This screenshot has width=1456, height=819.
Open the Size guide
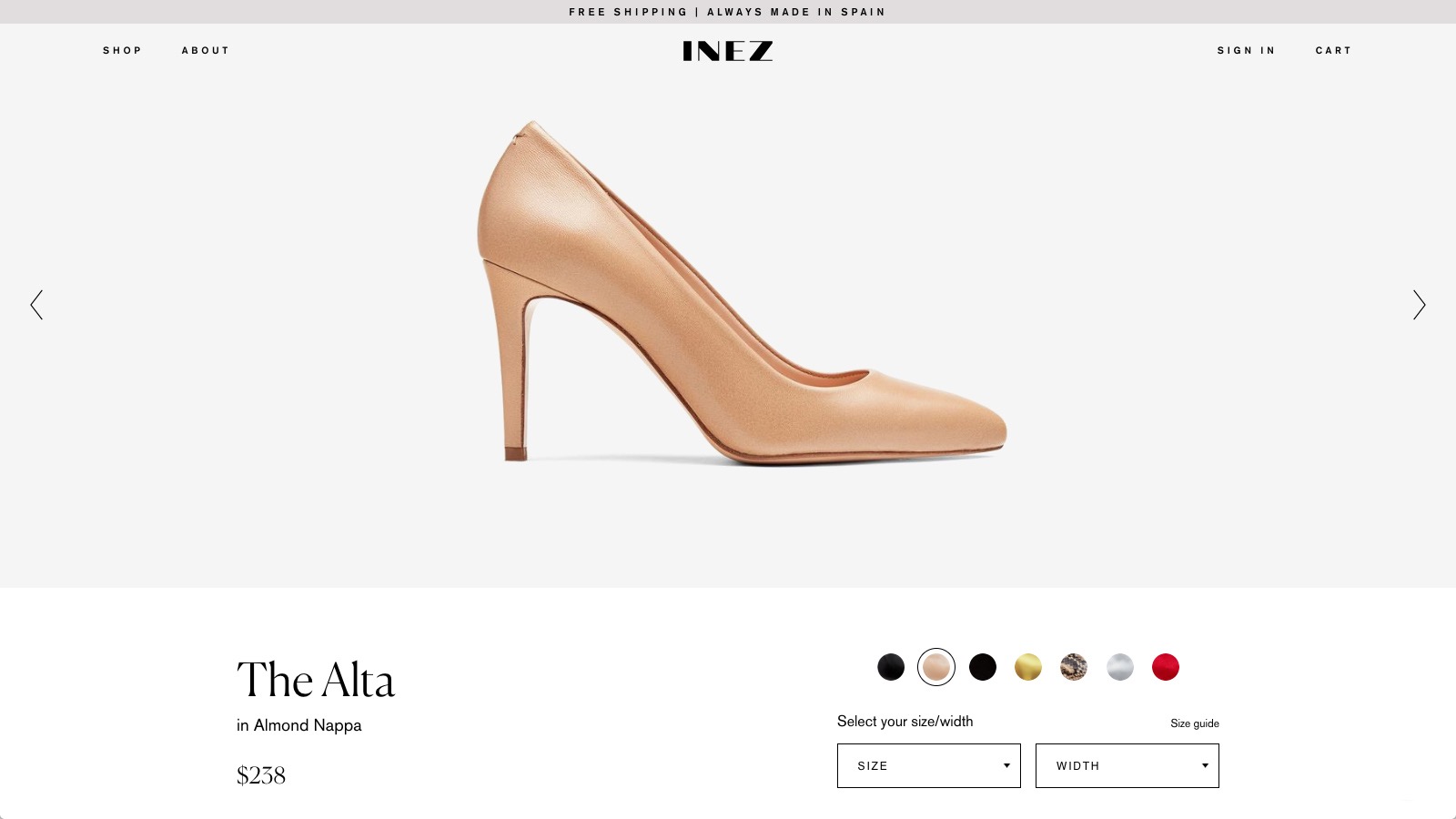[1194, 723]
